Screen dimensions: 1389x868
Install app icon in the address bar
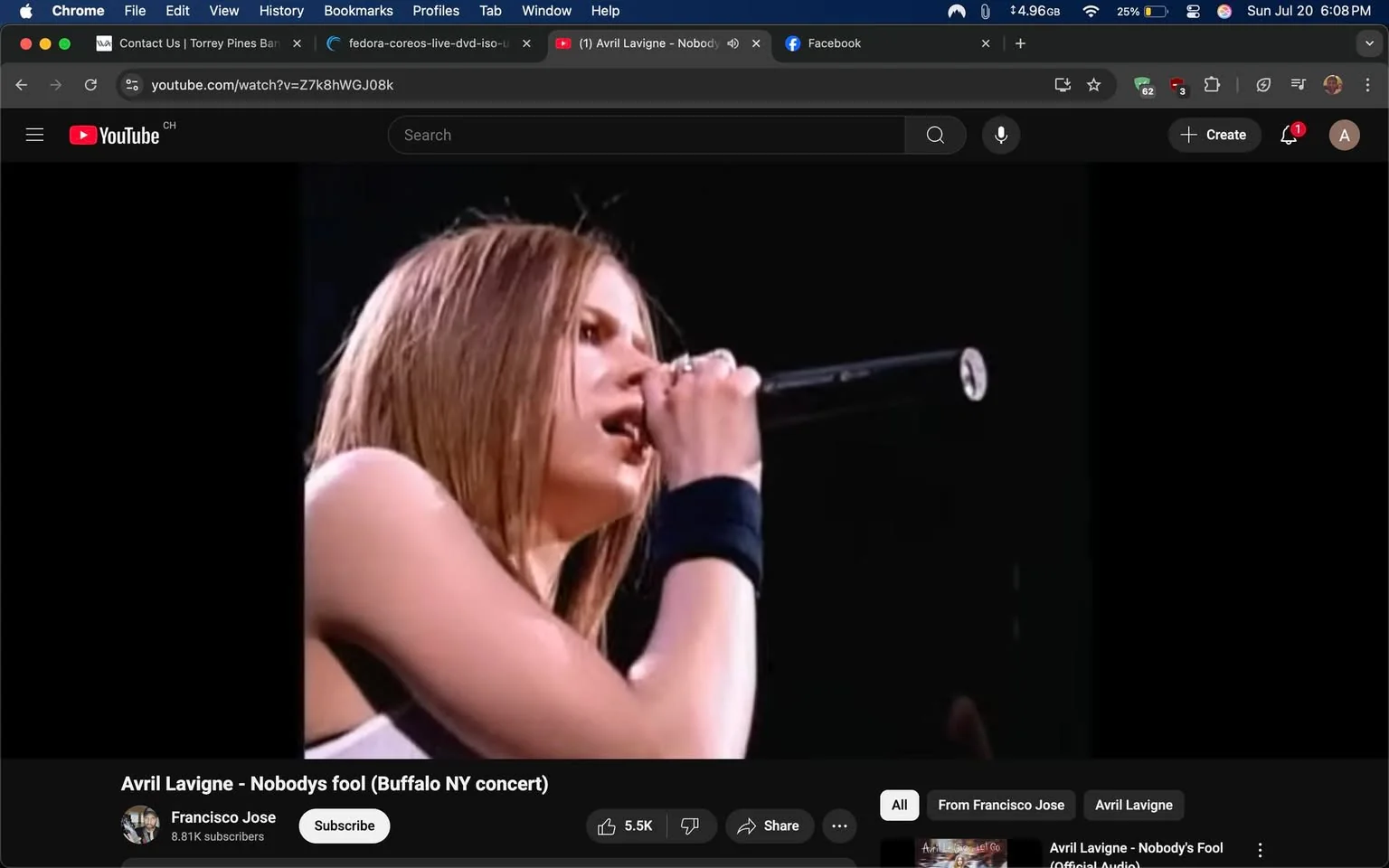tap(1063, 85)
